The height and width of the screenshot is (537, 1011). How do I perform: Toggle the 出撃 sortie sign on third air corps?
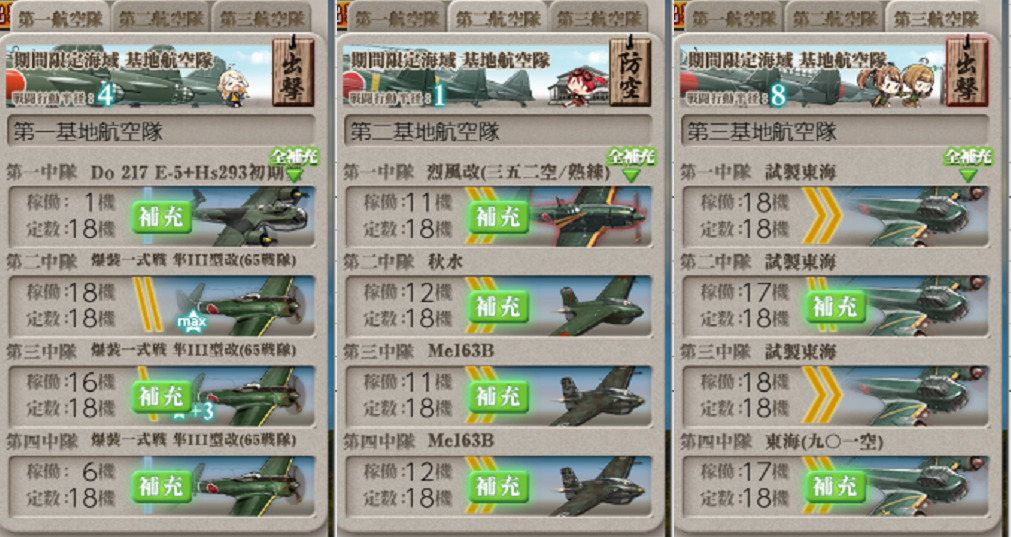coord(967,72)
